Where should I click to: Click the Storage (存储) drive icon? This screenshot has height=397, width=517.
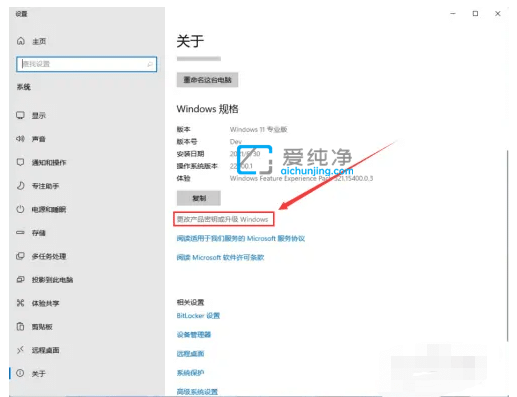(20, 233)
